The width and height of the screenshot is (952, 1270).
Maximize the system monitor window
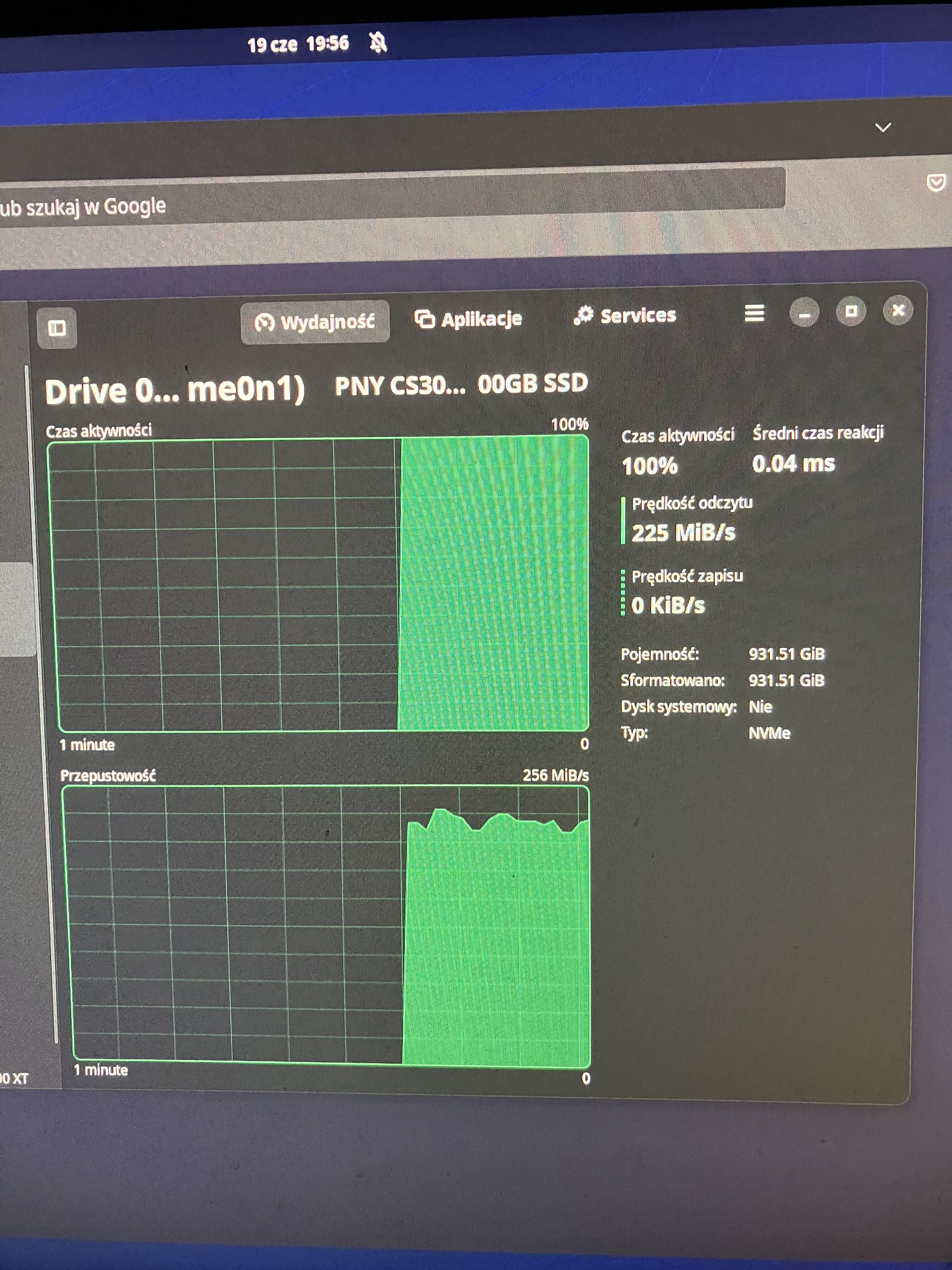(x=851, y=311)
